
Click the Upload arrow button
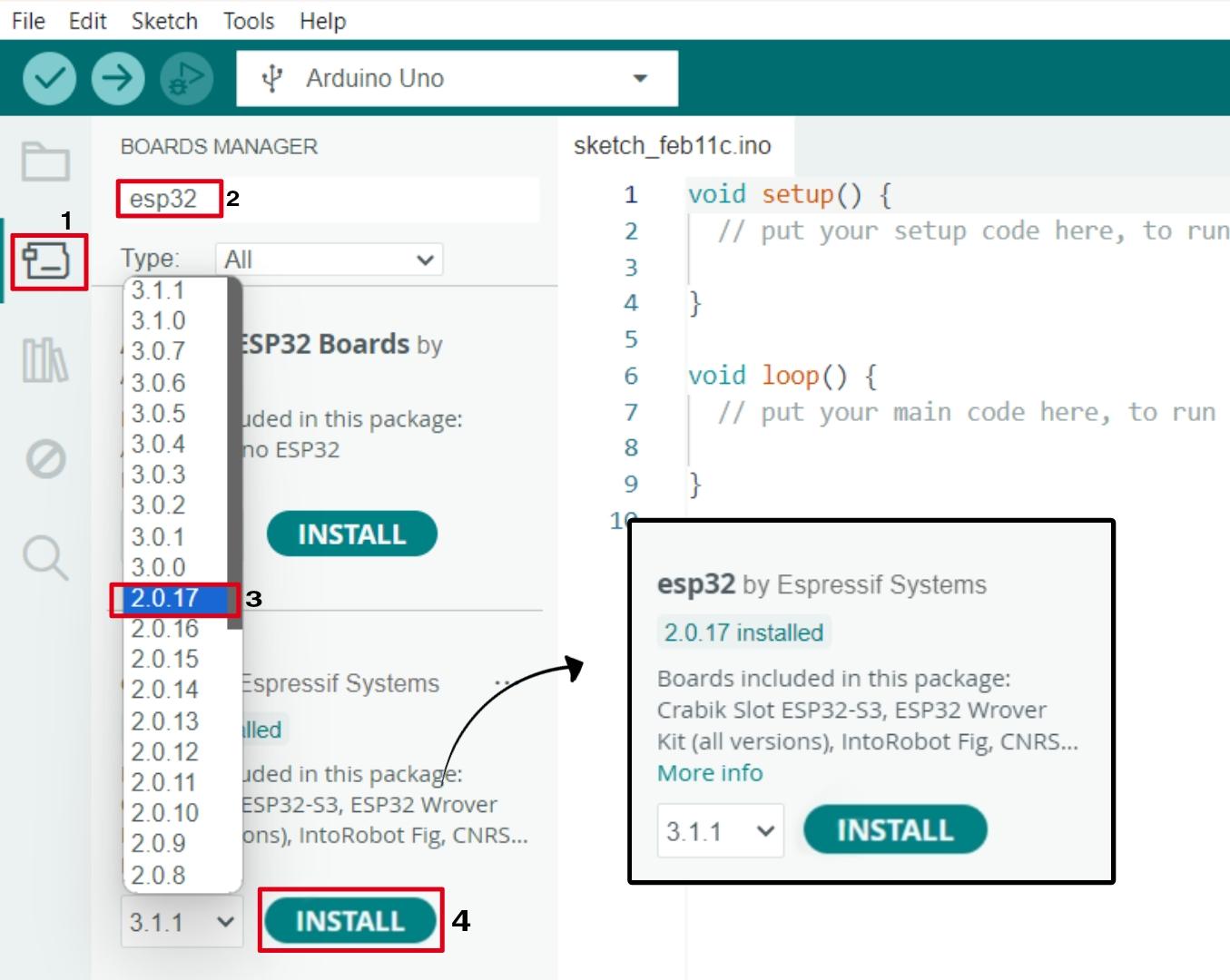(118, 78)
